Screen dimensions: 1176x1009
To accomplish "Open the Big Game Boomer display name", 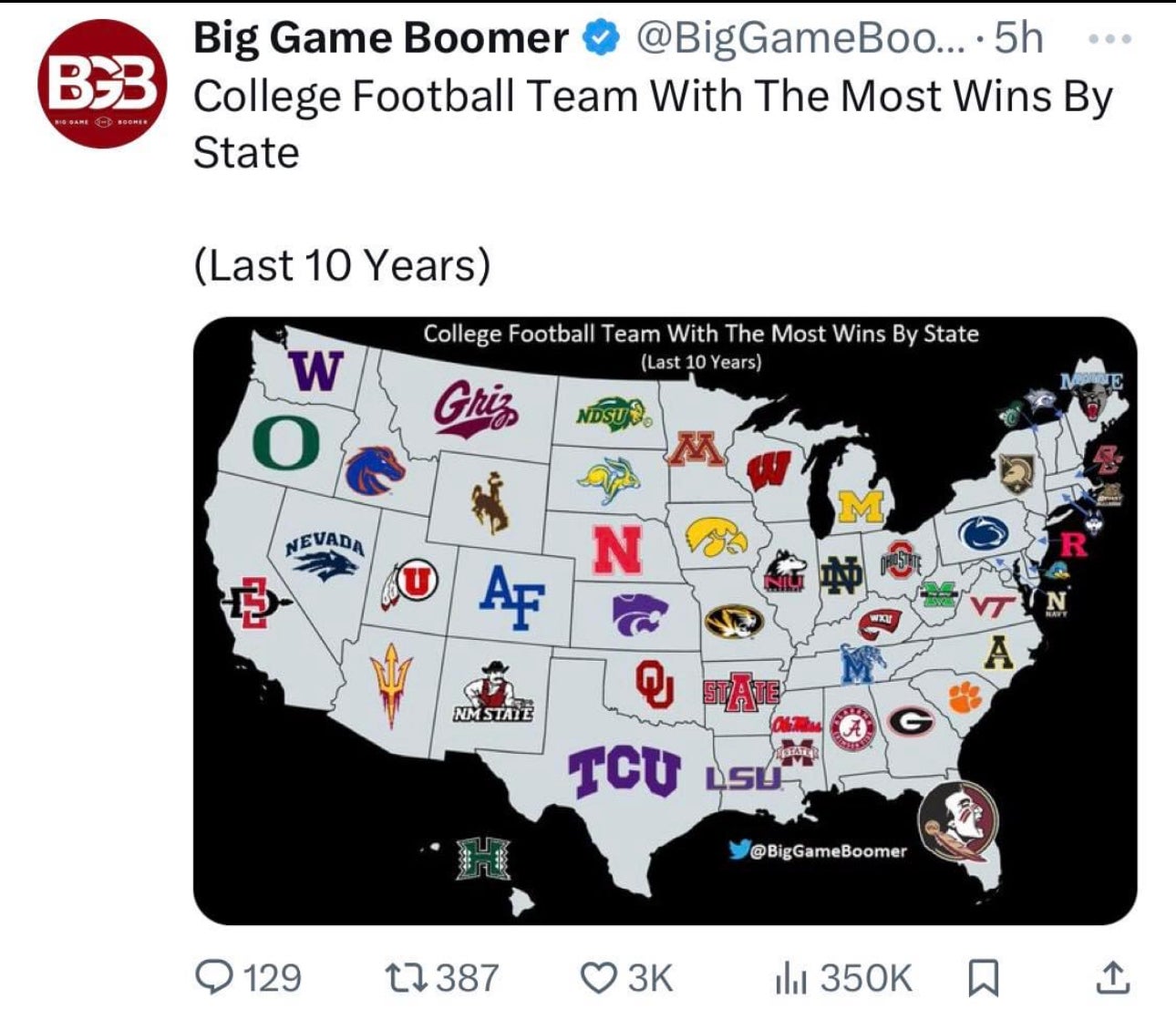I will point(381,38).
